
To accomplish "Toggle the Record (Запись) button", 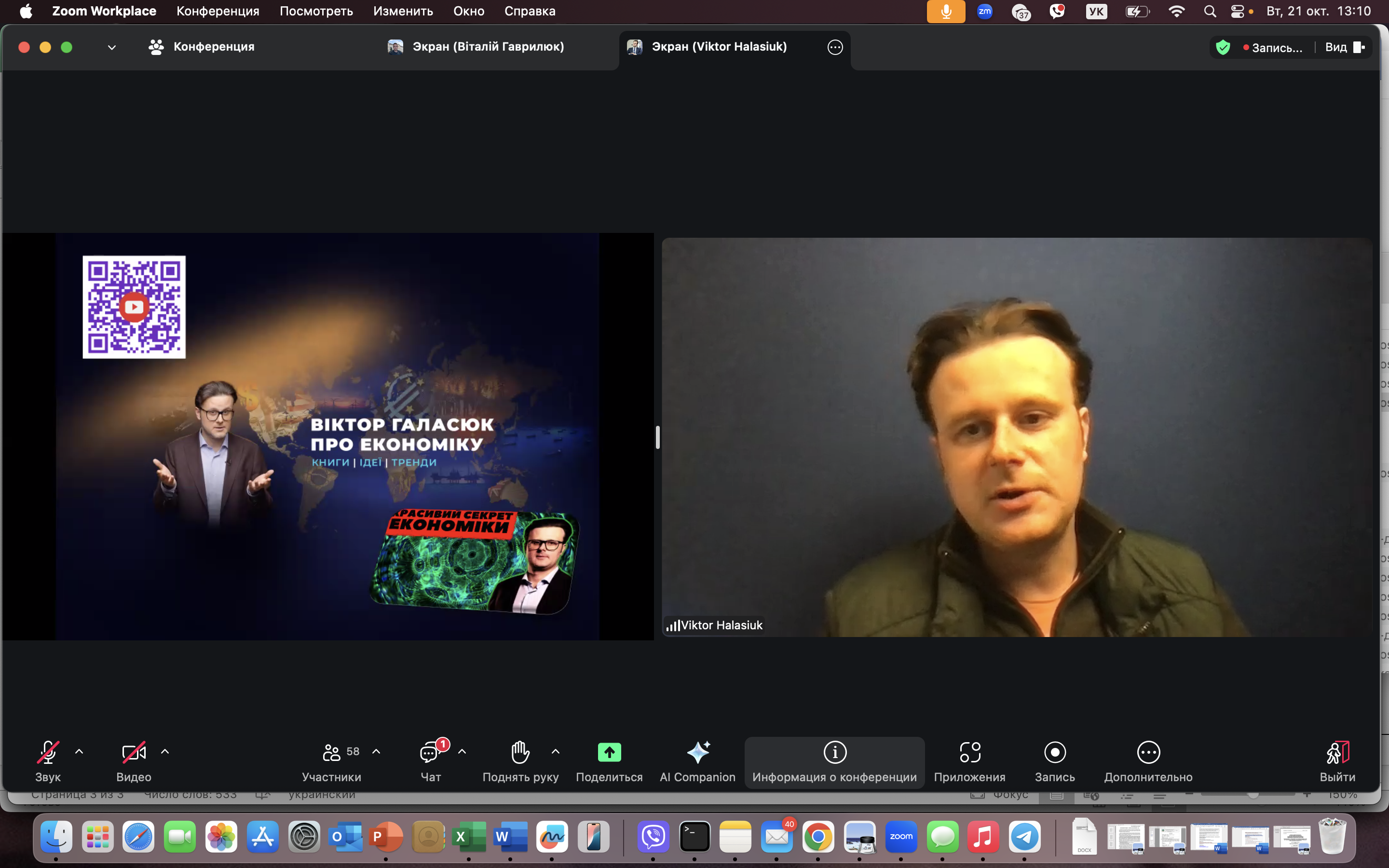I will click(1054, 752).
